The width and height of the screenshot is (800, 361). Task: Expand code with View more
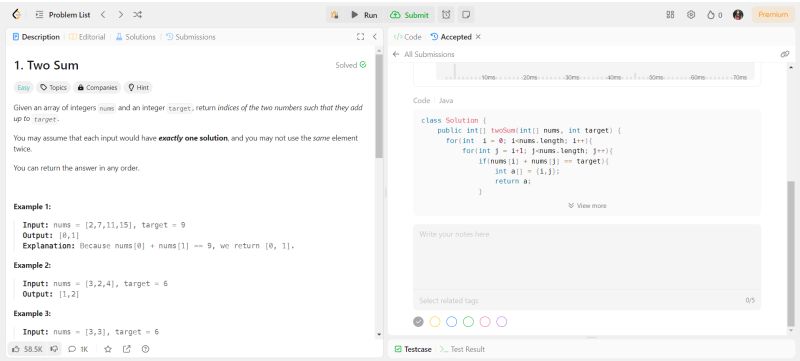coord(587,205)
